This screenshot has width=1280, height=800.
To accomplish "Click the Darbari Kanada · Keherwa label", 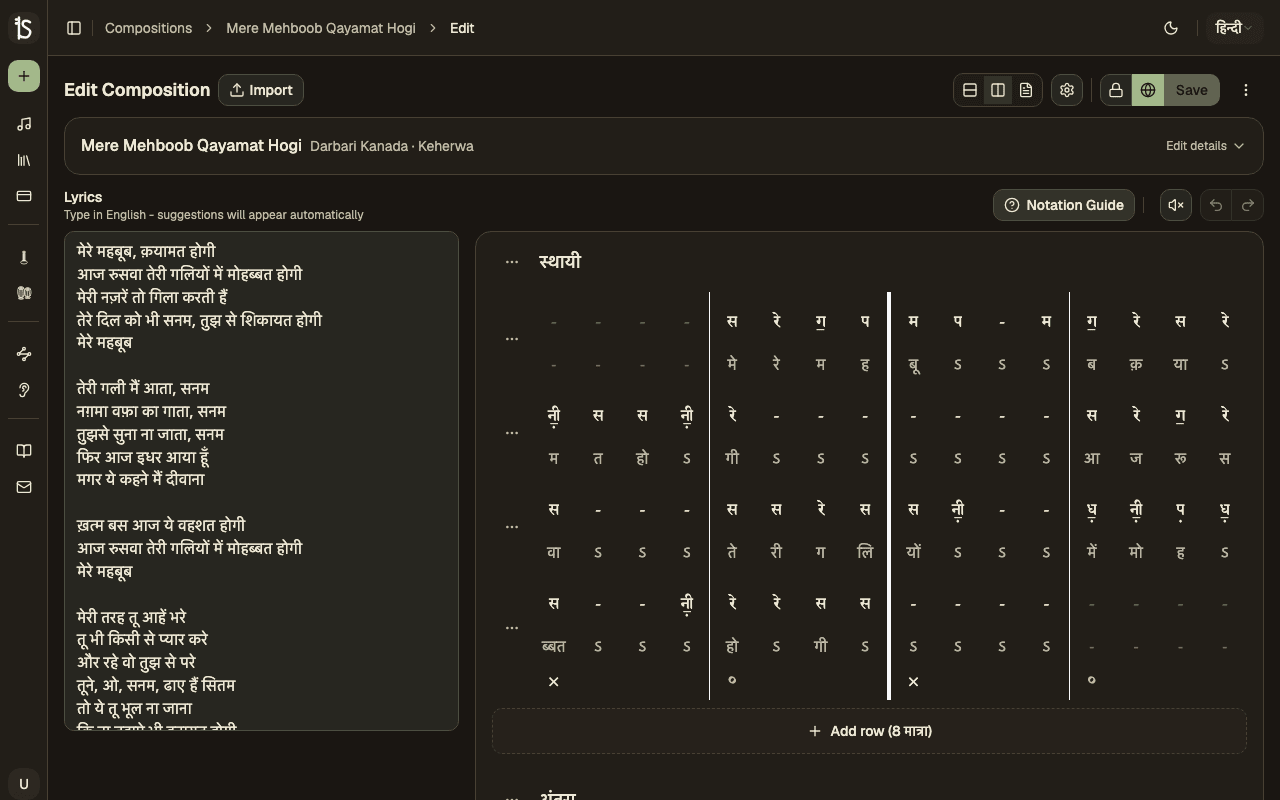I will coord(392,146).
